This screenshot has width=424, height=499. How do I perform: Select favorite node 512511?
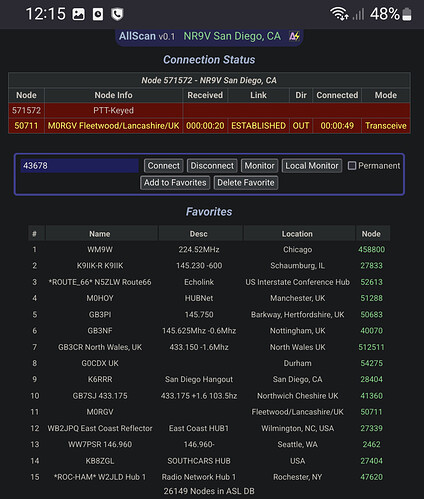point(371,347)
